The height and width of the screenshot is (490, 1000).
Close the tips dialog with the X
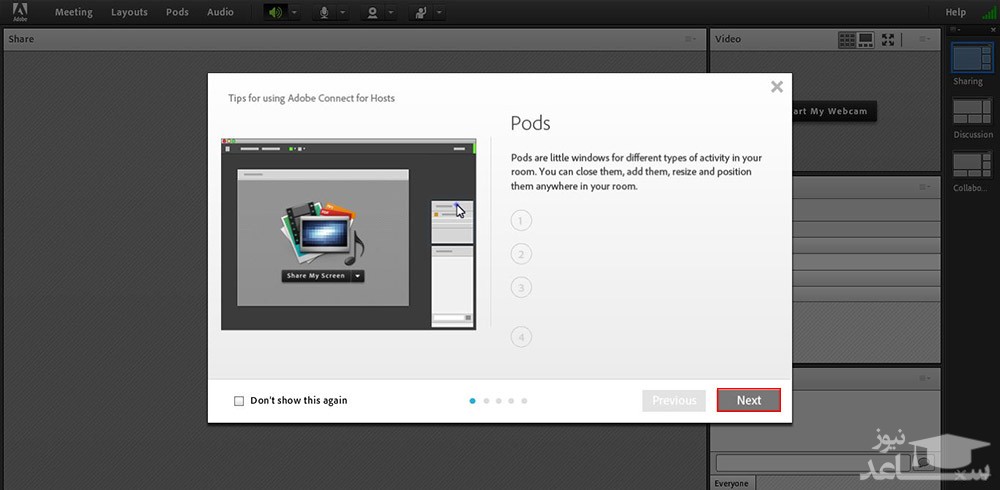point(777,87)
